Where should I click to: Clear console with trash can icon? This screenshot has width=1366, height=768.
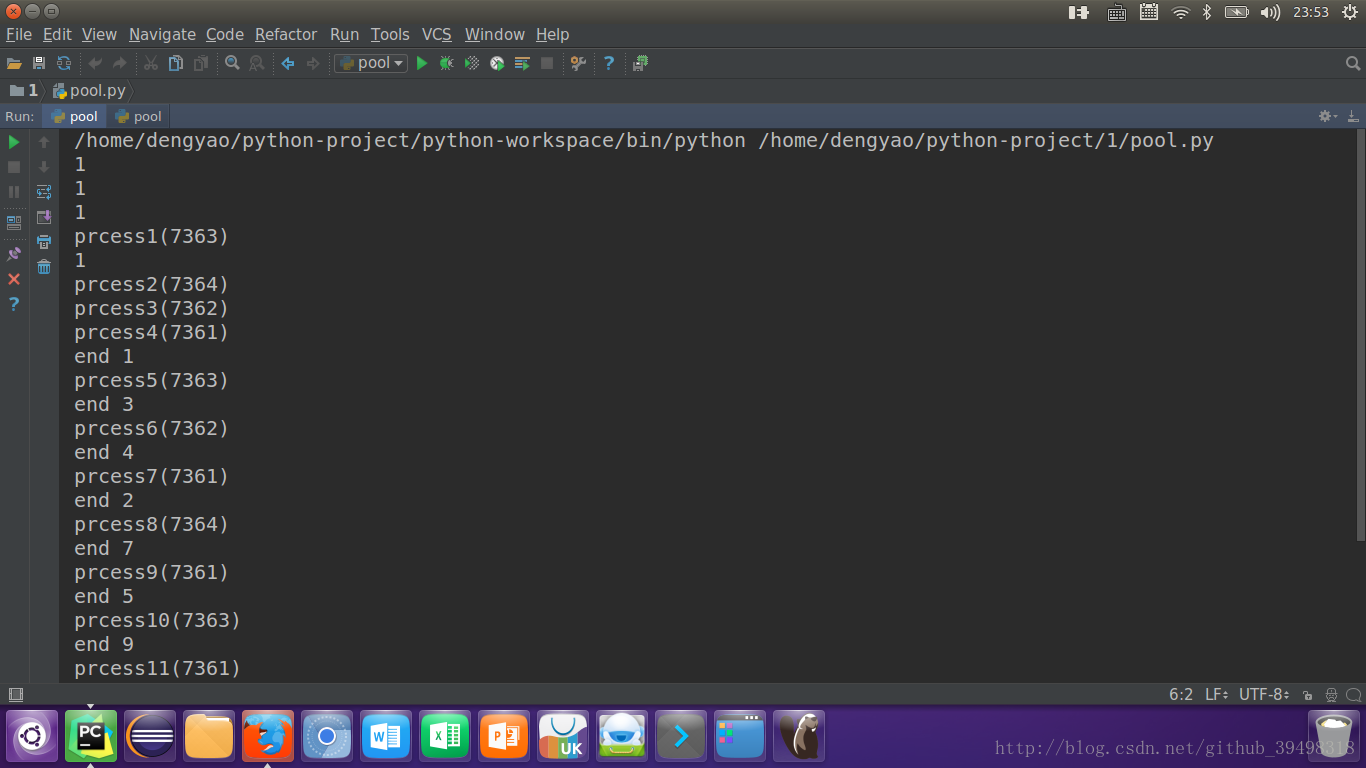[44, 267]
